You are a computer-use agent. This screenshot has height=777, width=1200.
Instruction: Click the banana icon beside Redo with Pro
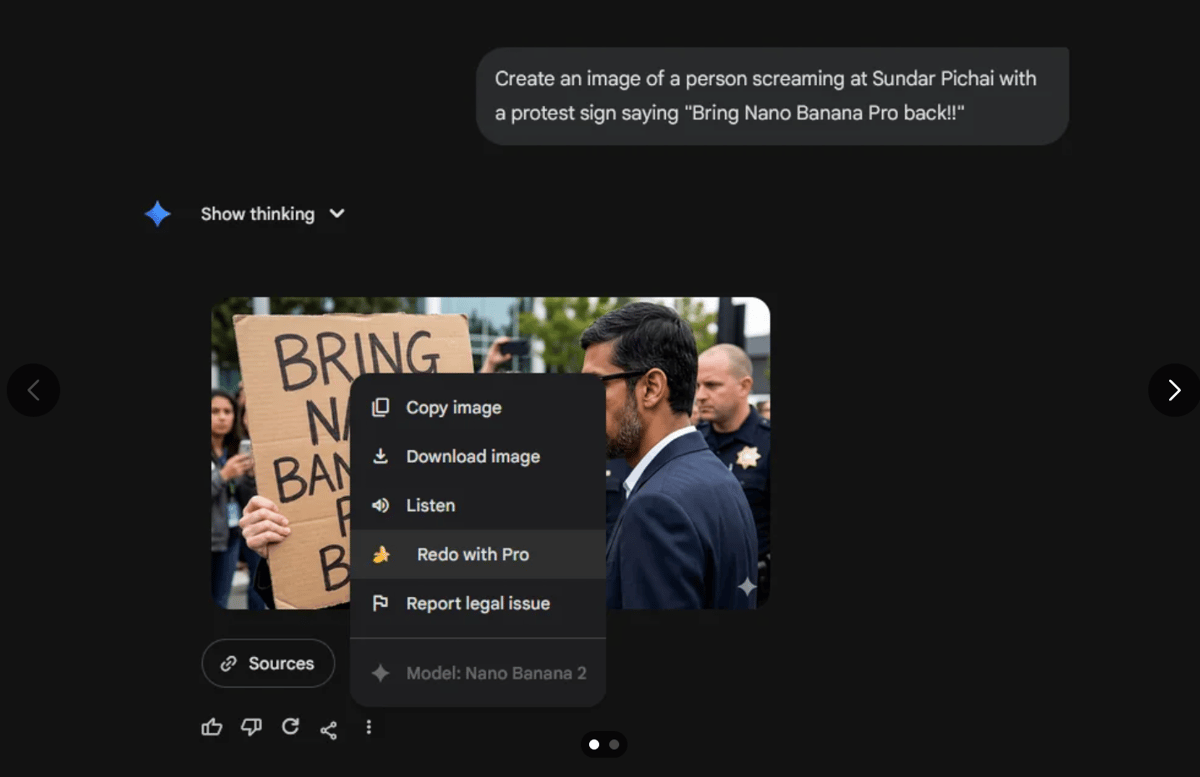point(380,554)
